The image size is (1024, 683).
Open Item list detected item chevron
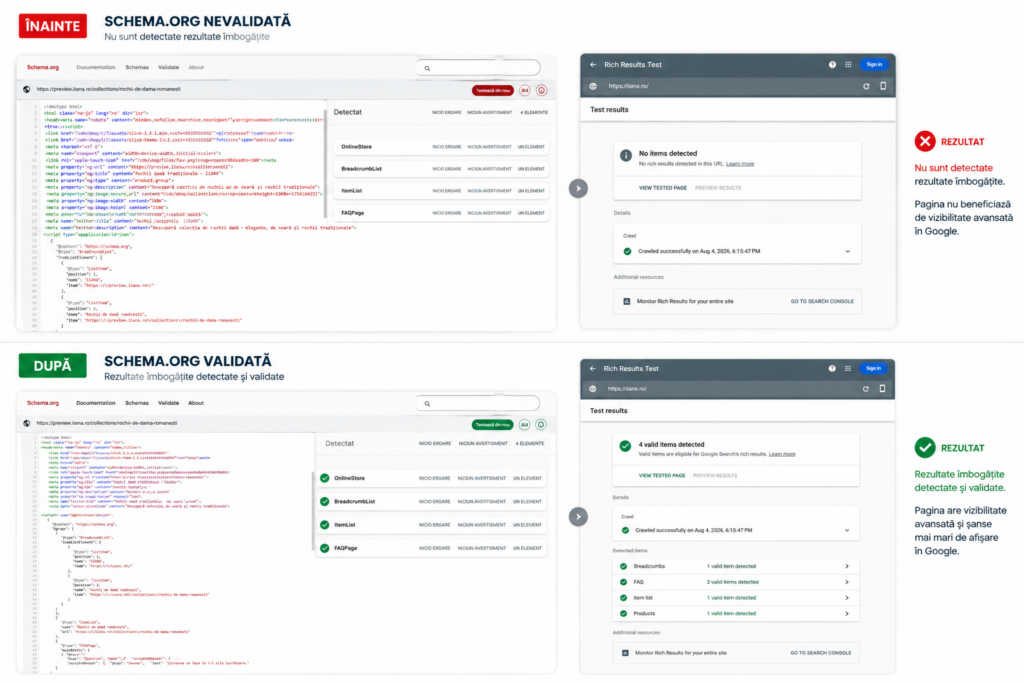(847, 597)
